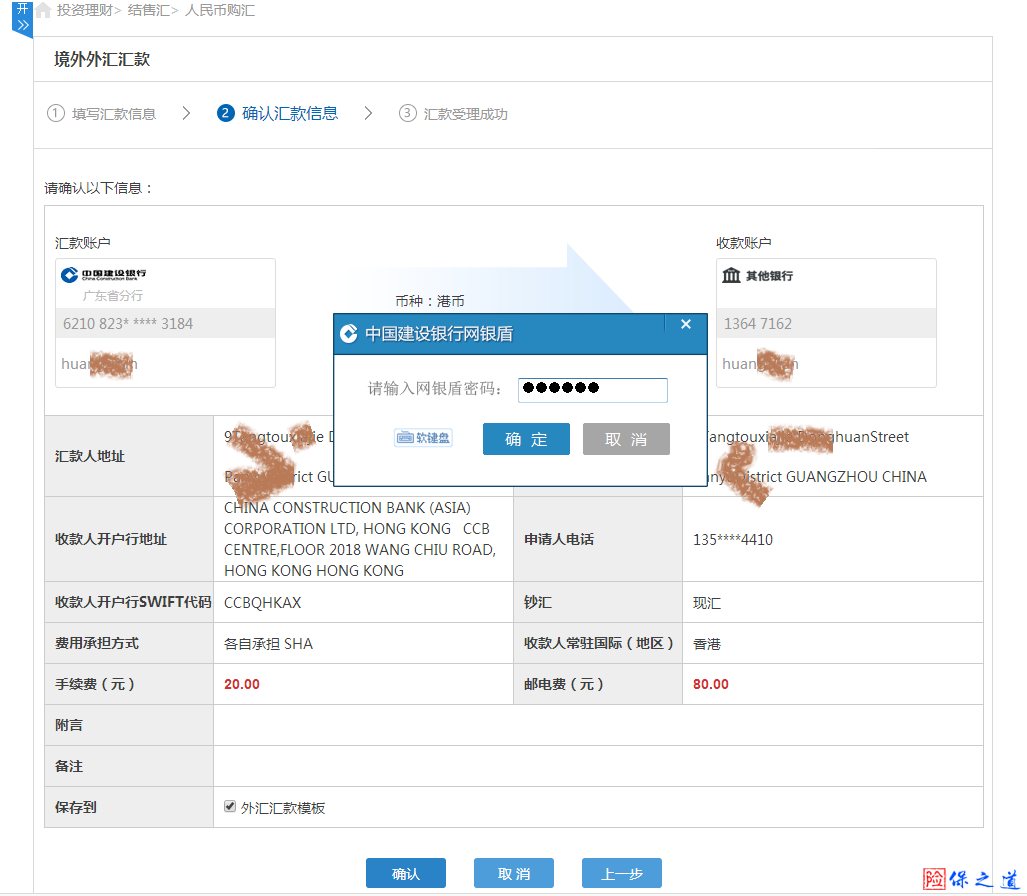The height and width of the screenshot is (896, 1027).
Task: Select the fee method 各自承担 SHA
Action: [x=269, y=644]
